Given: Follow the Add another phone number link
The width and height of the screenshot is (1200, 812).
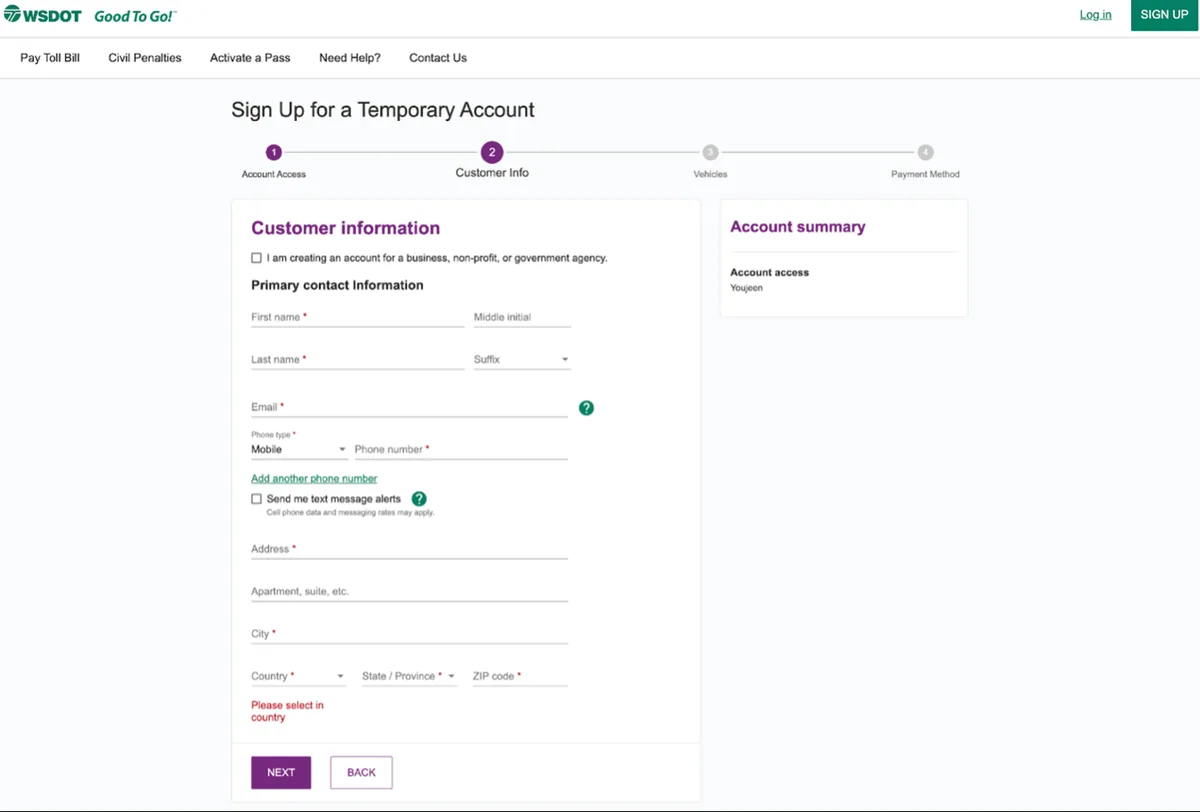Looking at the screenshot, I should pyautogui.click(x=314, y=479).
